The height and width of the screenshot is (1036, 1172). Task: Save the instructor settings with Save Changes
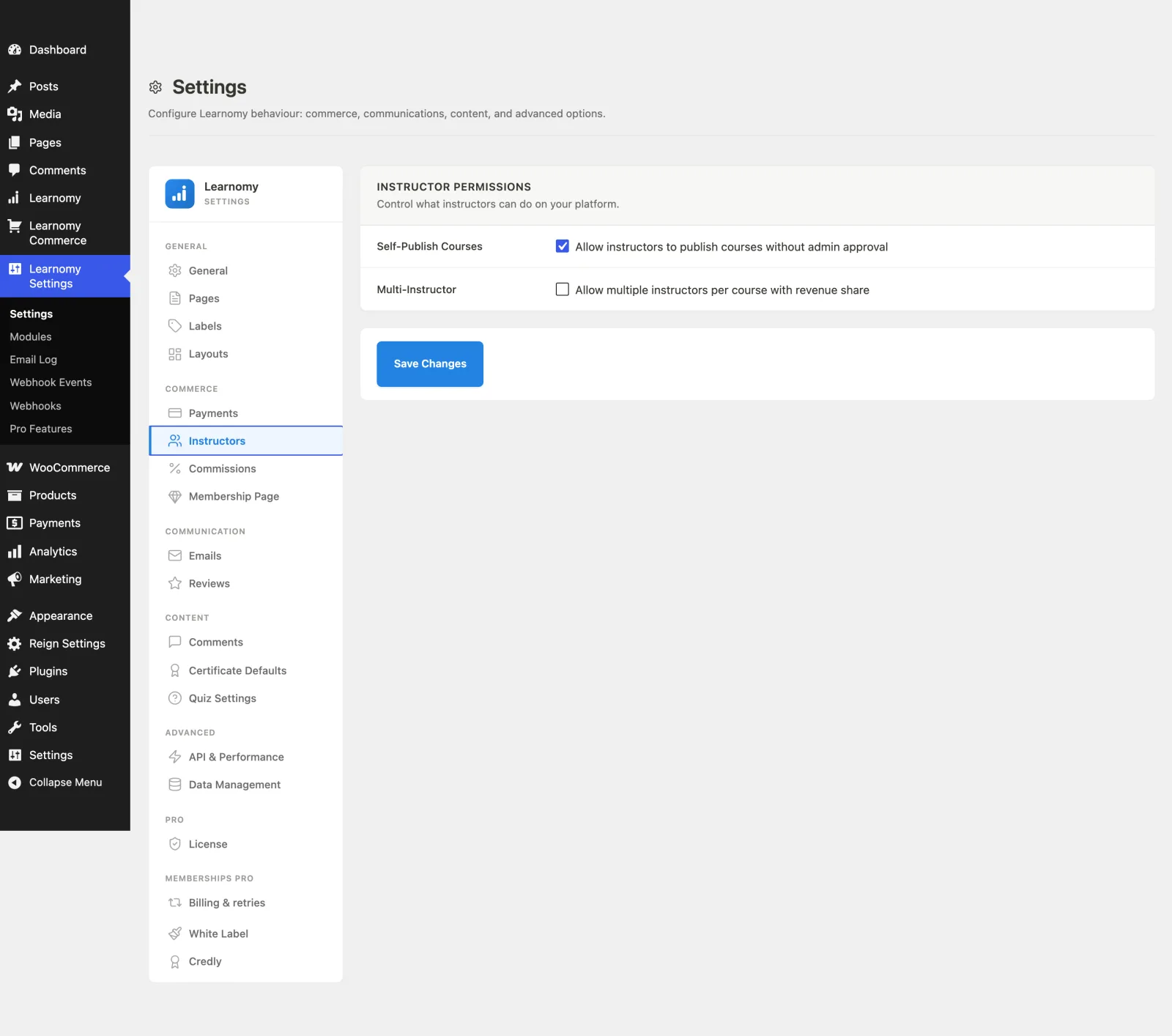430,364
